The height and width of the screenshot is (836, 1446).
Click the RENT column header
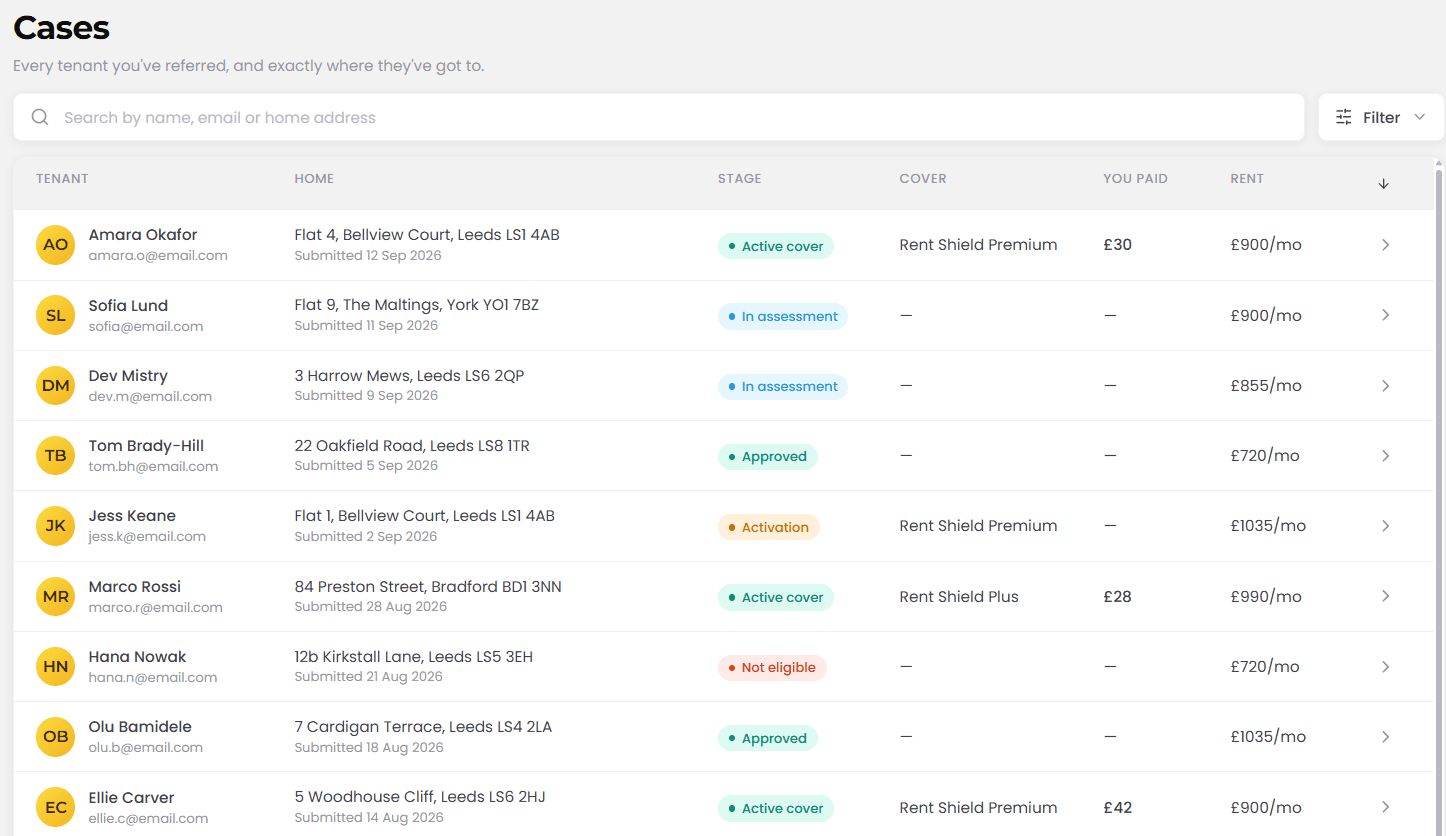(1247, 179)
